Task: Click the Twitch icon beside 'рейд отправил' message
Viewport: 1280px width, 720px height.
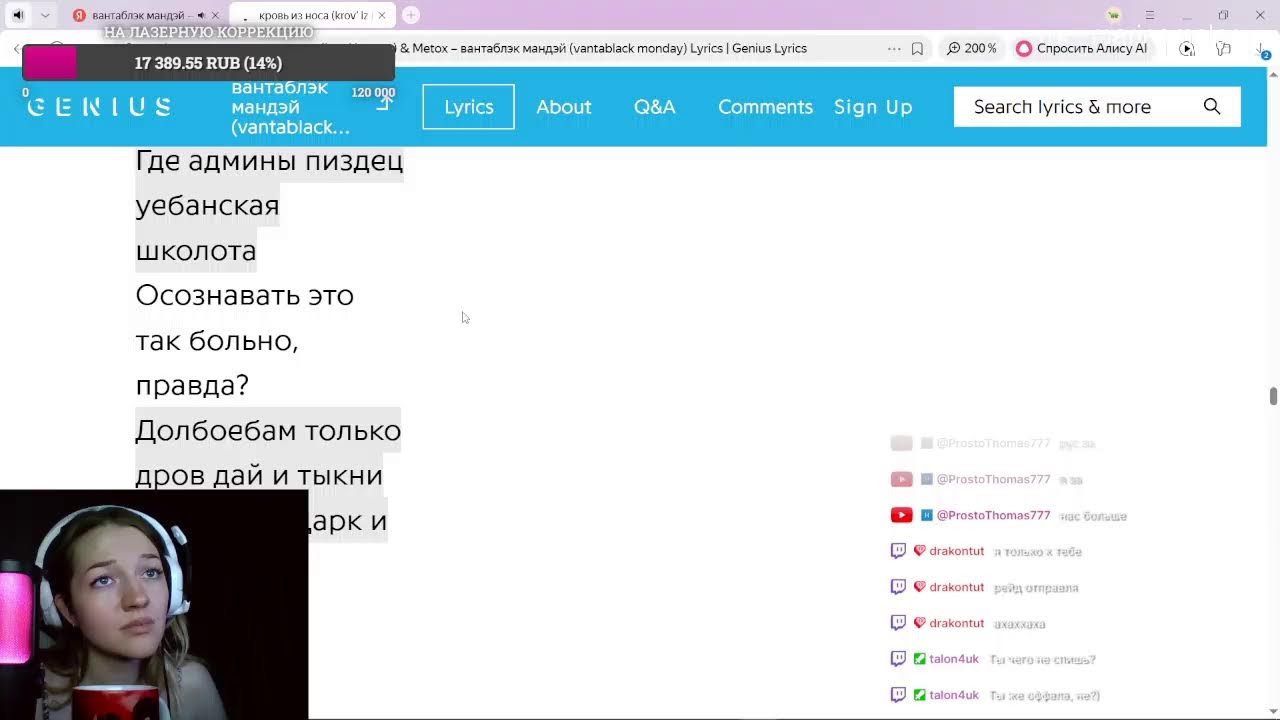Action: 898,587
